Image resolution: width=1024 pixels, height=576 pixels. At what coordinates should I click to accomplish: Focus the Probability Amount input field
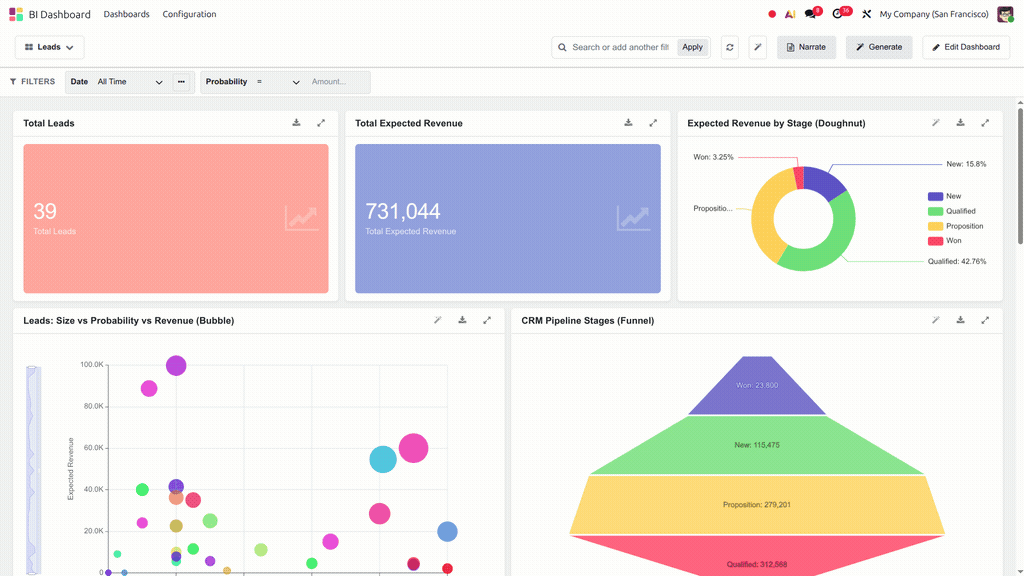[x=338, y=82]
